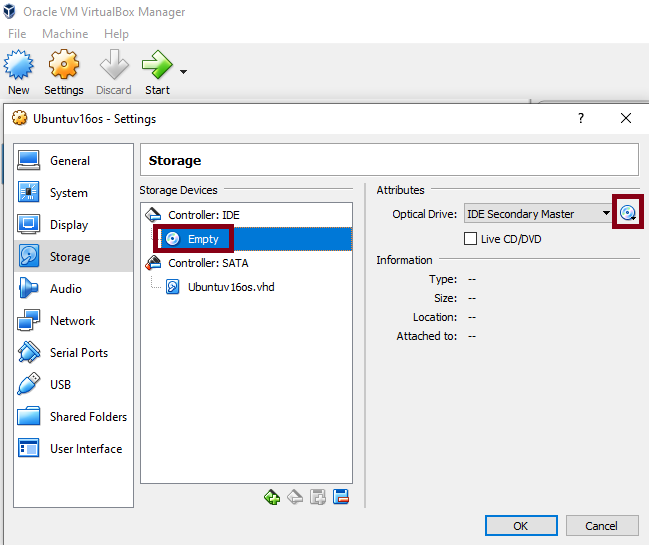Click the Type: information label

point(443,279)
